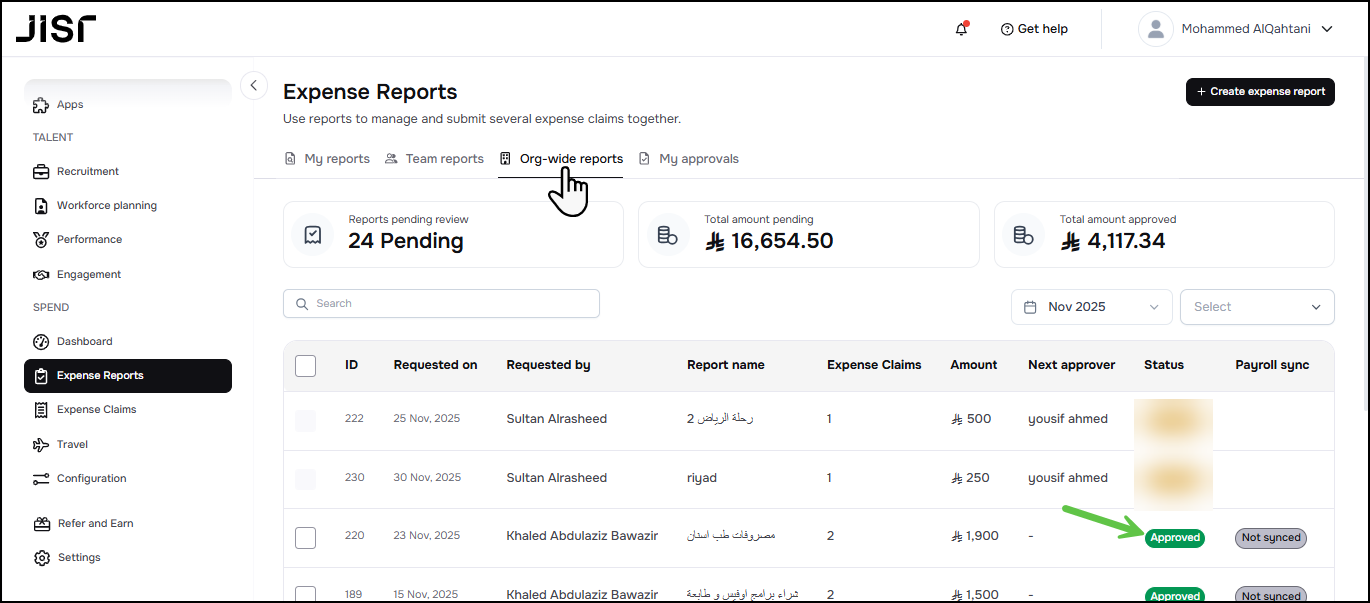The width and height of the screenshot is (1370, 603).
Task: Toggle the select-all checkbox in table header
Action: [306, 366]
